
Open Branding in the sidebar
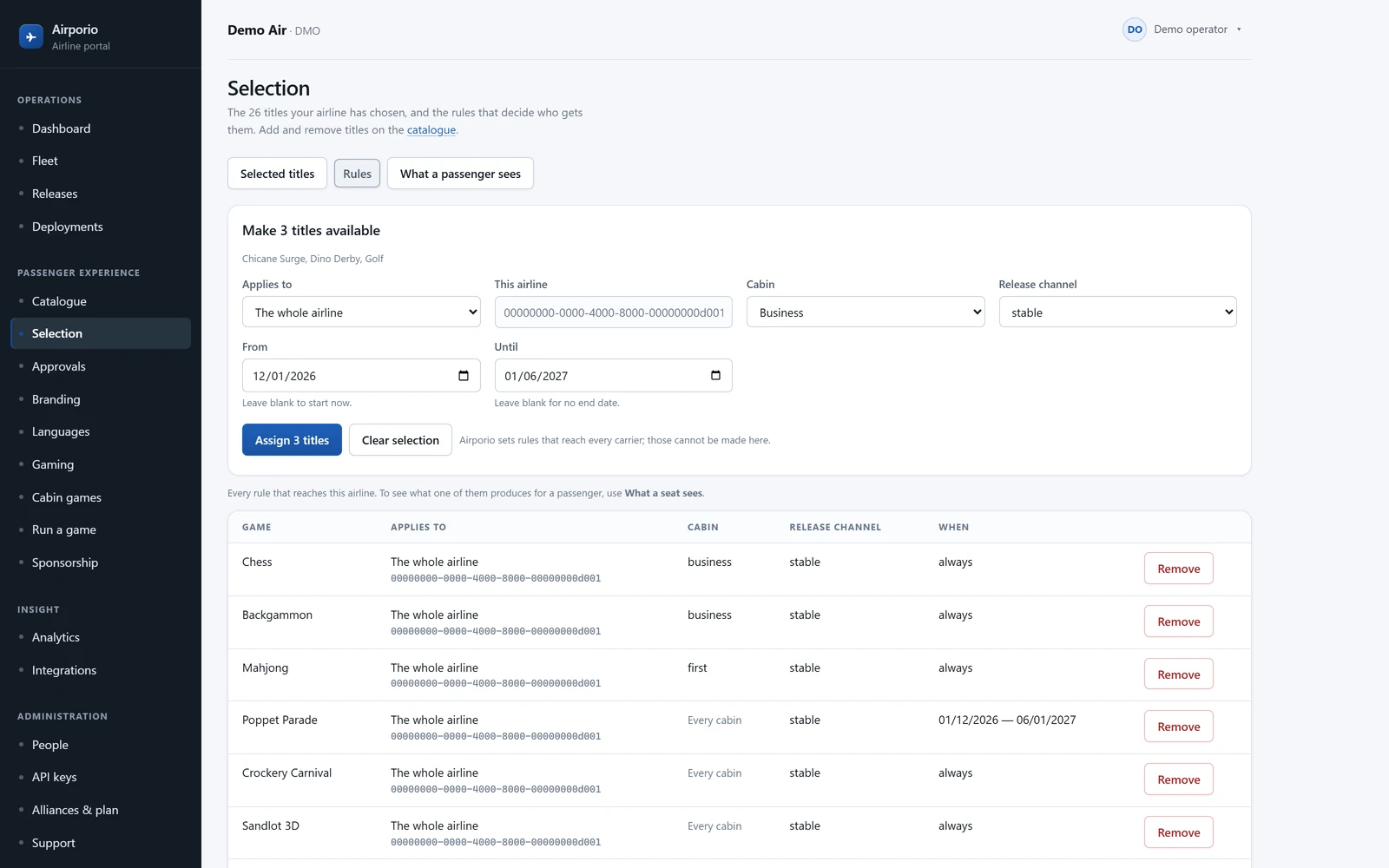[101, 399]
